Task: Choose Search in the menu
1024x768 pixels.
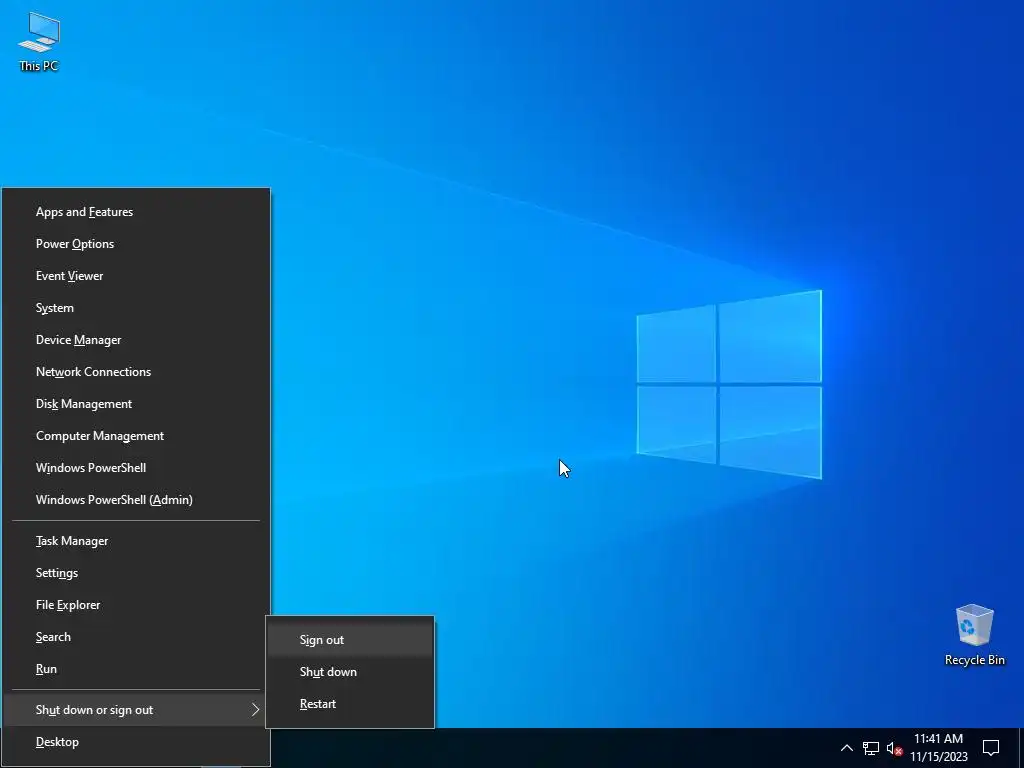Action: [x=136, y=637]
